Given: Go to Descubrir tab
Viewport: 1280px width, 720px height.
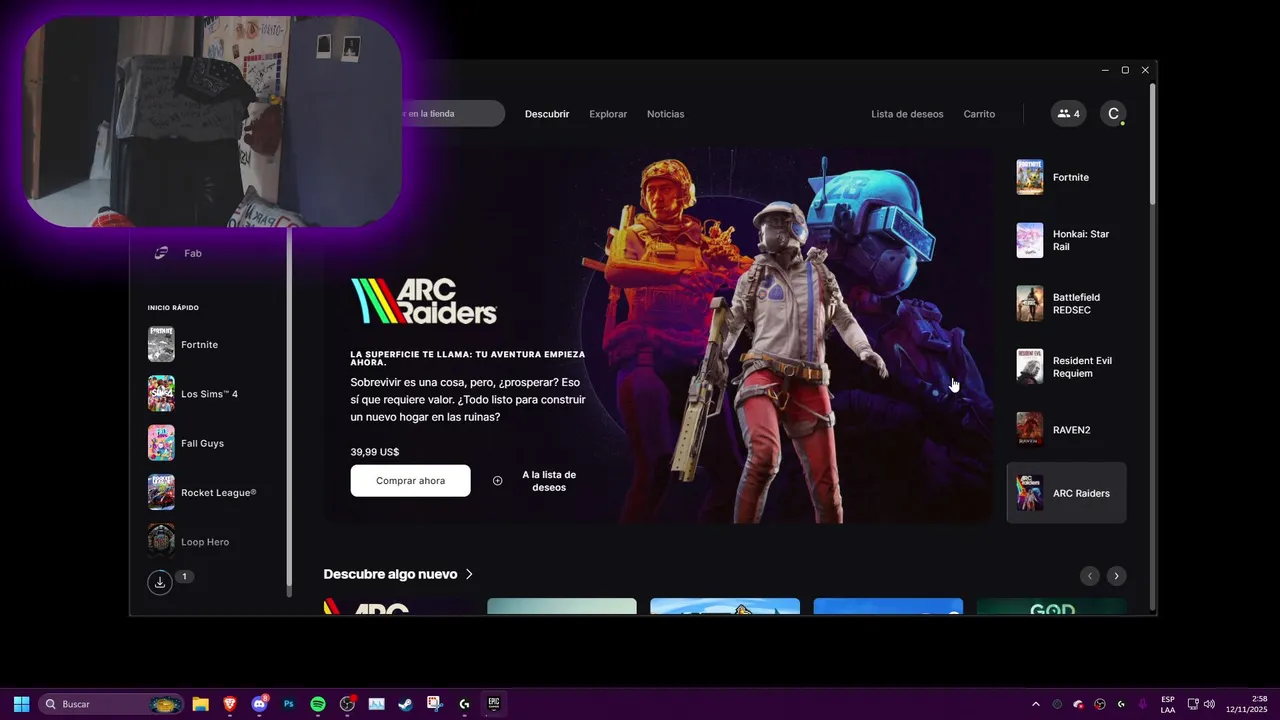Looking at the screenshot, I should pyautogui.click(x=547, y=114).
